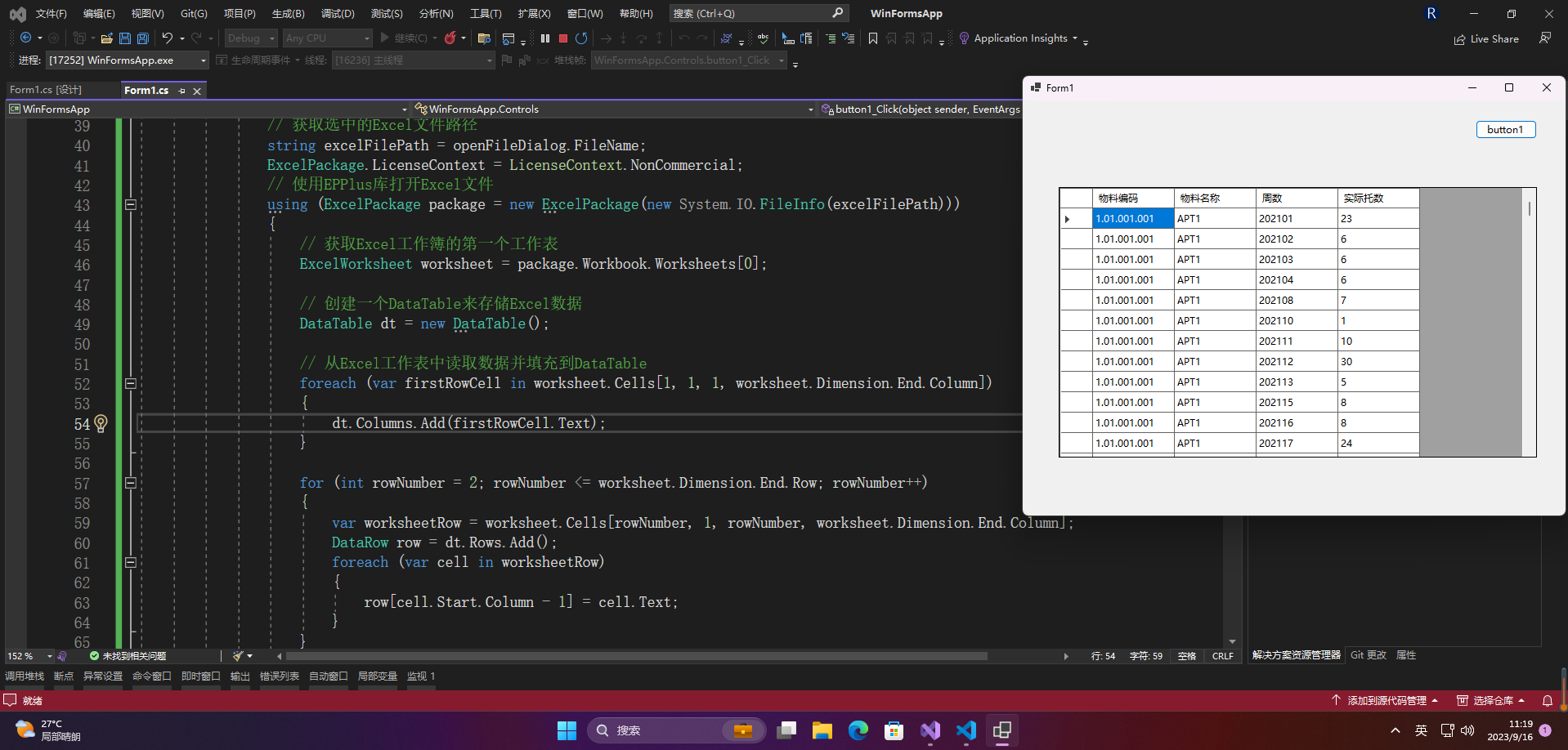
Task: Open the WinFormsApp.Controls class dropdown
Action: click(x=614, y=109)
